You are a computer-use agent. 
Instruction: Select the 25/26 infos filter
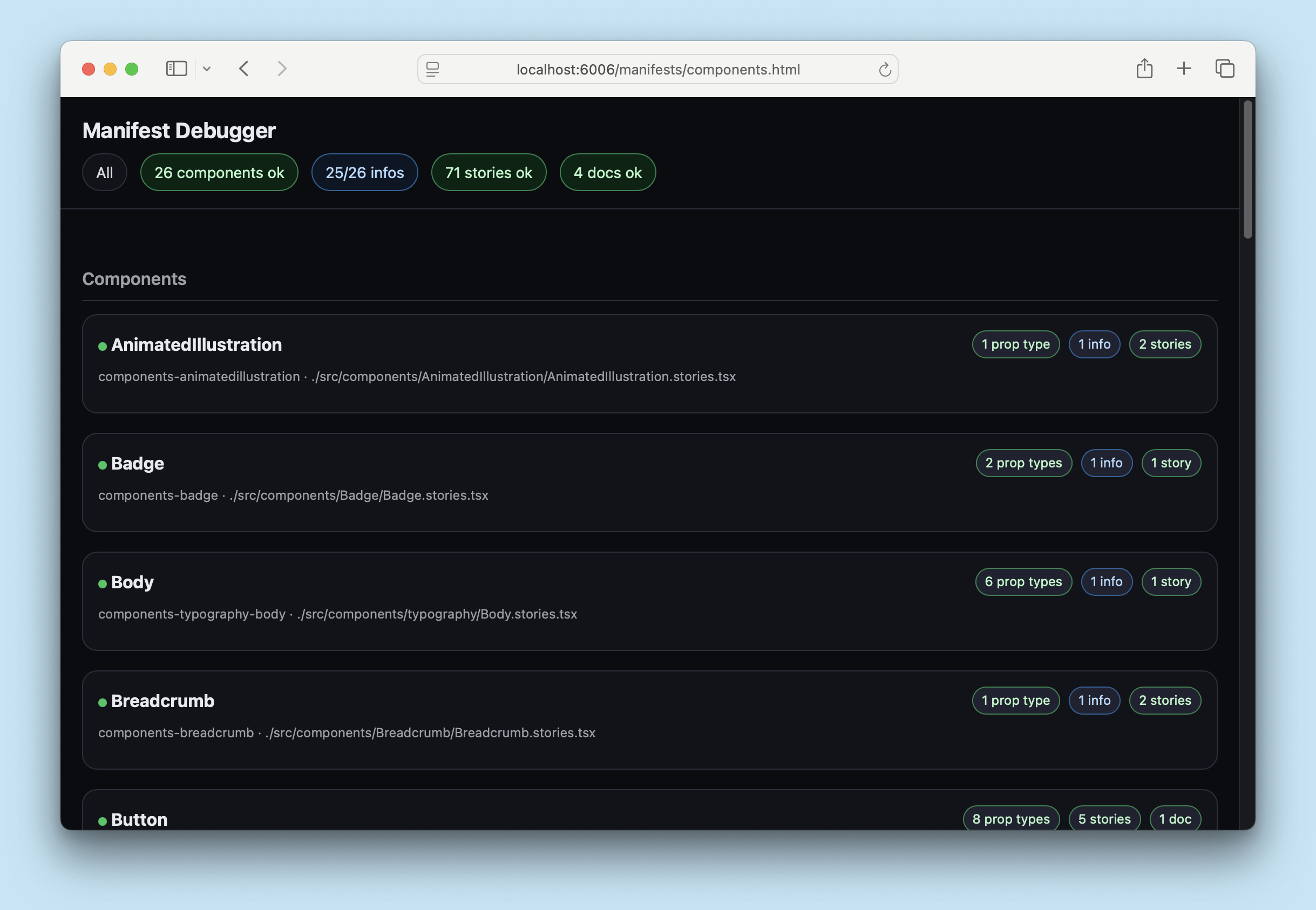pyautogui.click(x=364, y=172)
